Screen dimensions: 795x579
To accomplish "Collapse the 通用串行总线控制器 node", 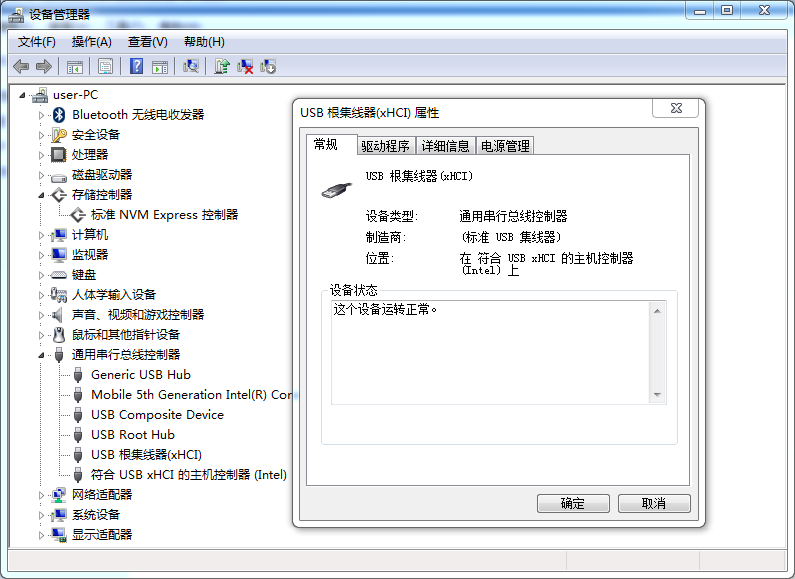I will (42, 355).
